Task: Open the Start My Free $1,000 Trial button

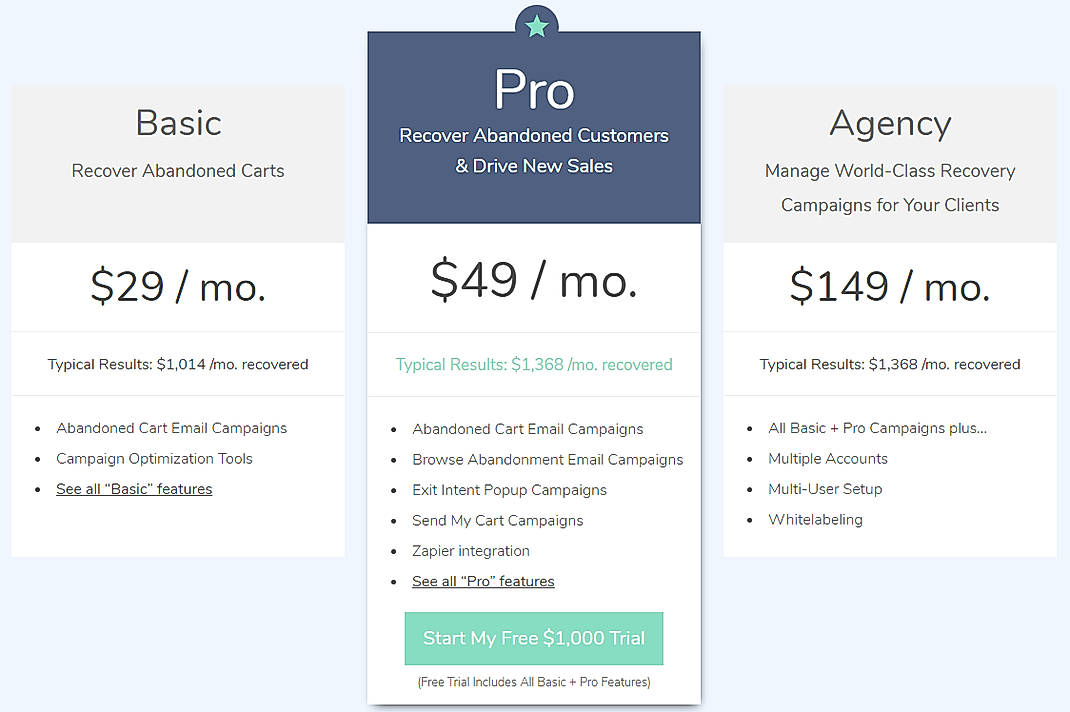Action: 534,638
